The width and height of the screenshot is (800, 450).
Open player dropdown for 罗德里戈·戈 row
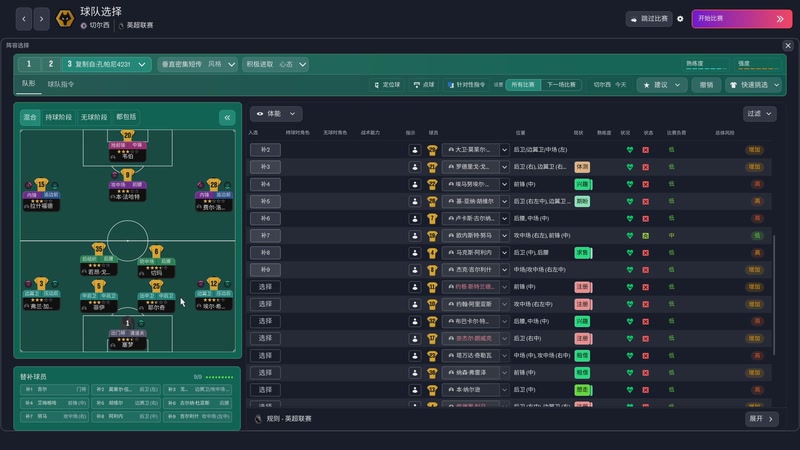pyautogui.click(x=504, y=167)
